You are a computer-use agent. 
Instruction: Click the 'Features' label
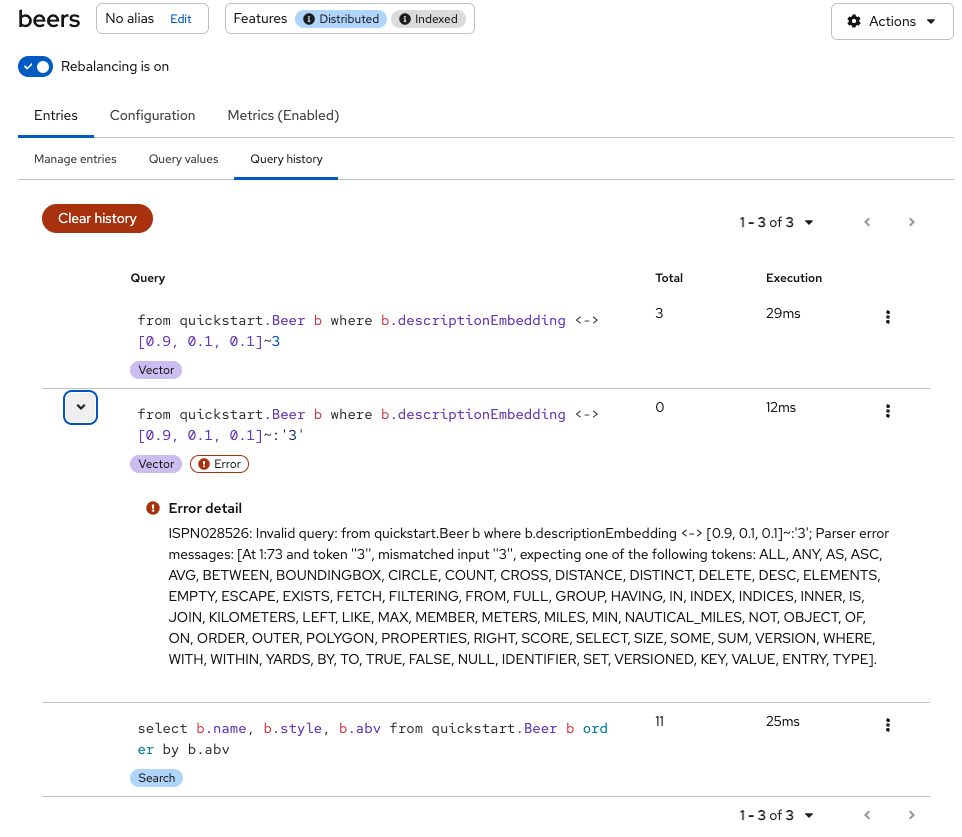260,19
